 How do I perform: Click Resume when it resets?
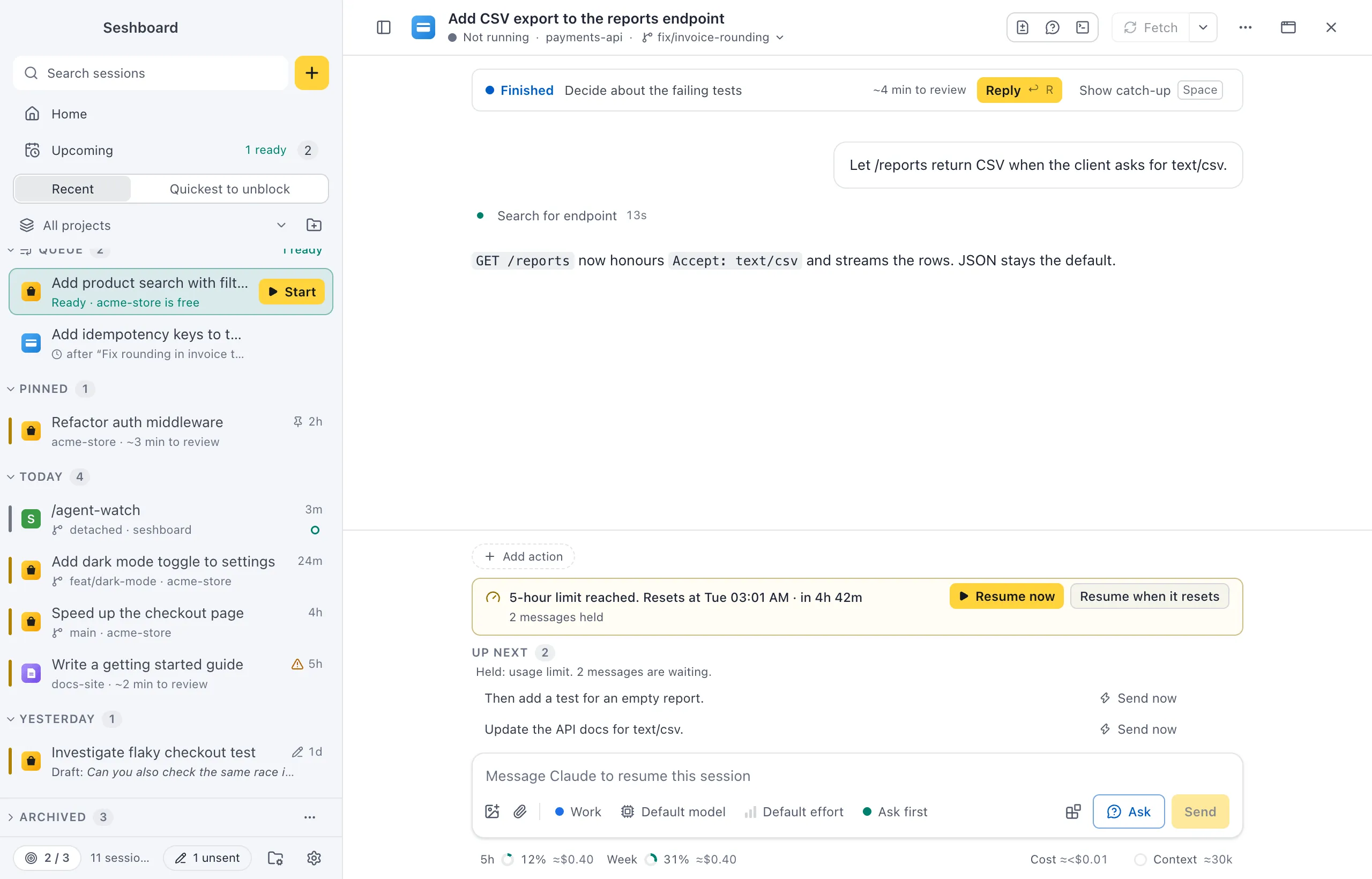tap(1150, 596)
